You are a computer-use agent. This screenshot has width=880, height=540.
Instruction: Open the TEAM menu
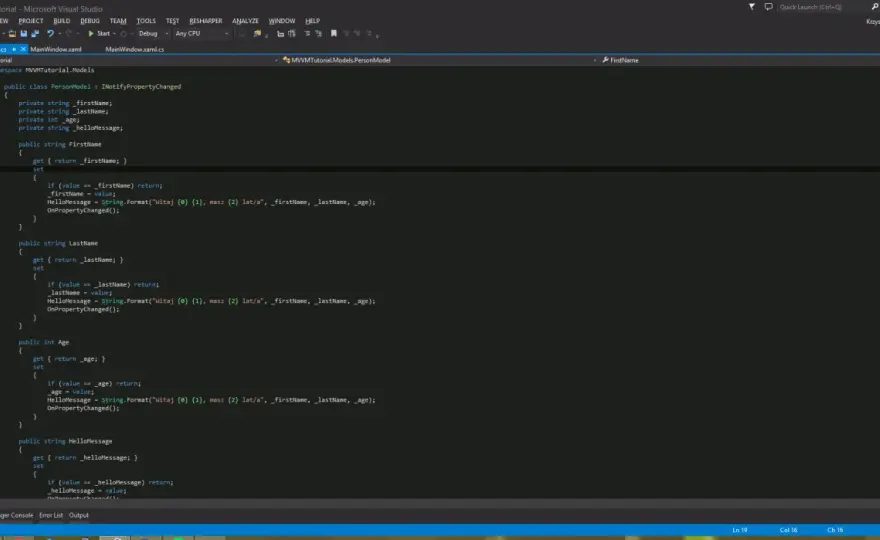click(x=118, y=21)
